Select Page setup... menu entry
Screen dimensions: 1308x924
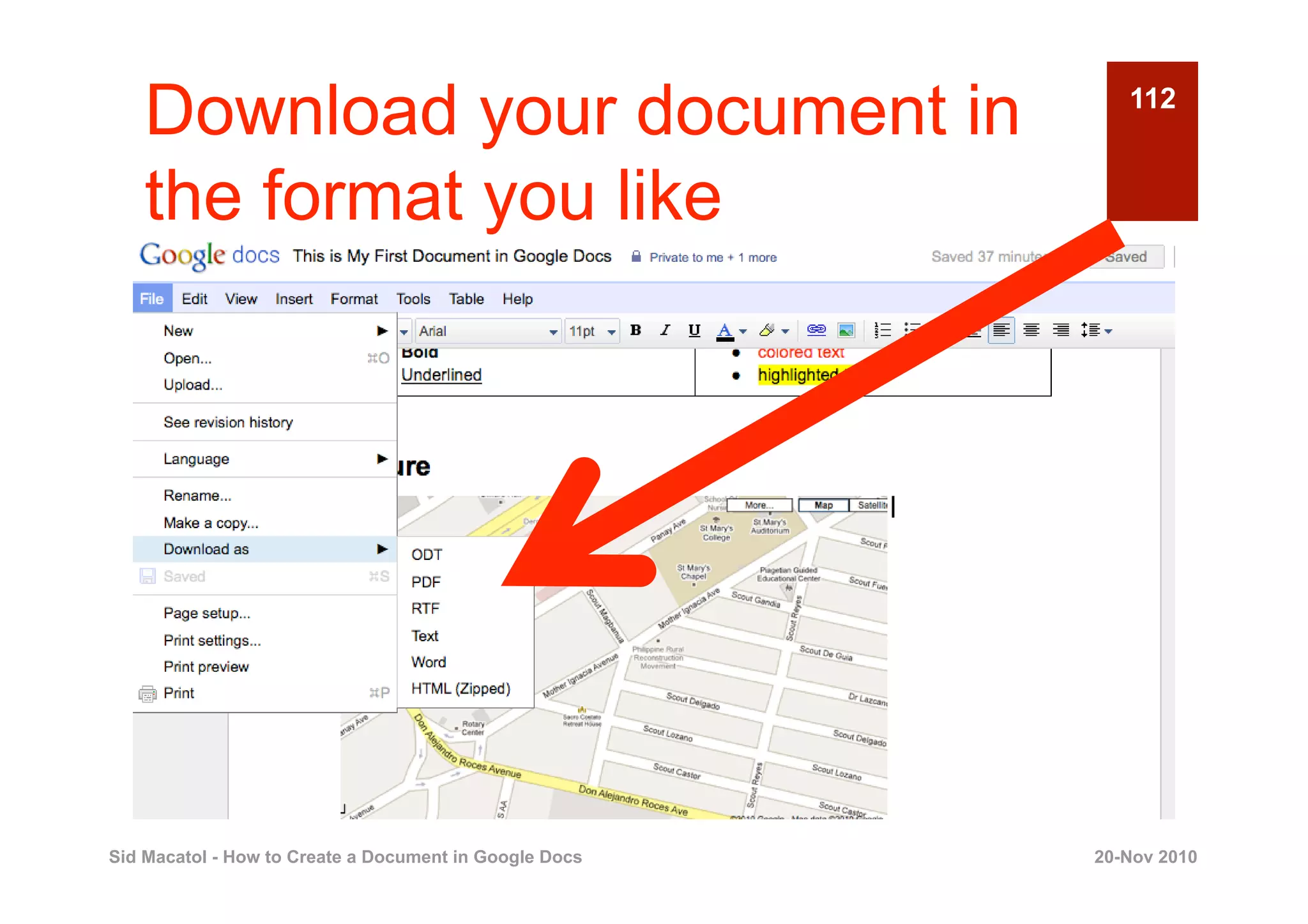[x=265, y=614]
